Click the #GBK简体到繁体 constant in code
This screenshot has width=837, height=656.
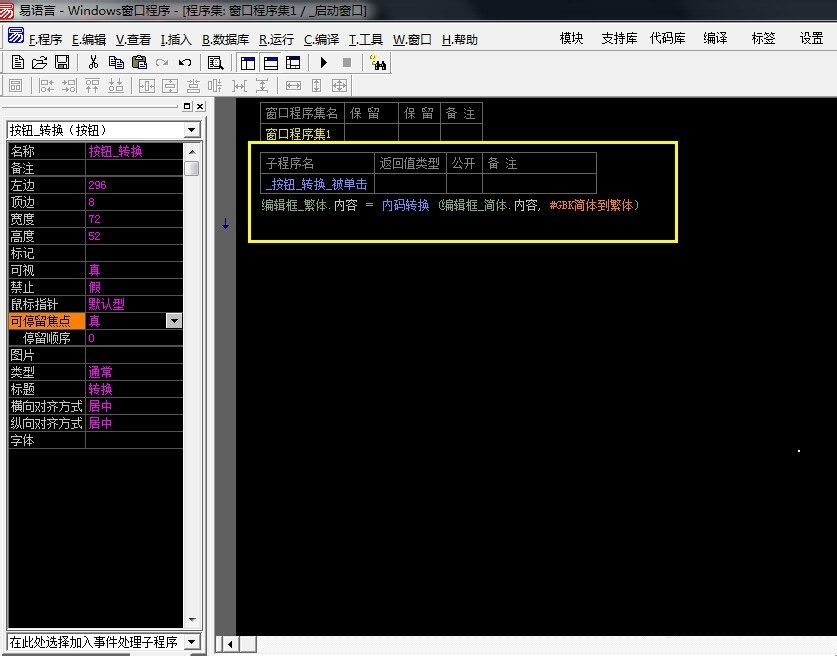coord(591,205)
